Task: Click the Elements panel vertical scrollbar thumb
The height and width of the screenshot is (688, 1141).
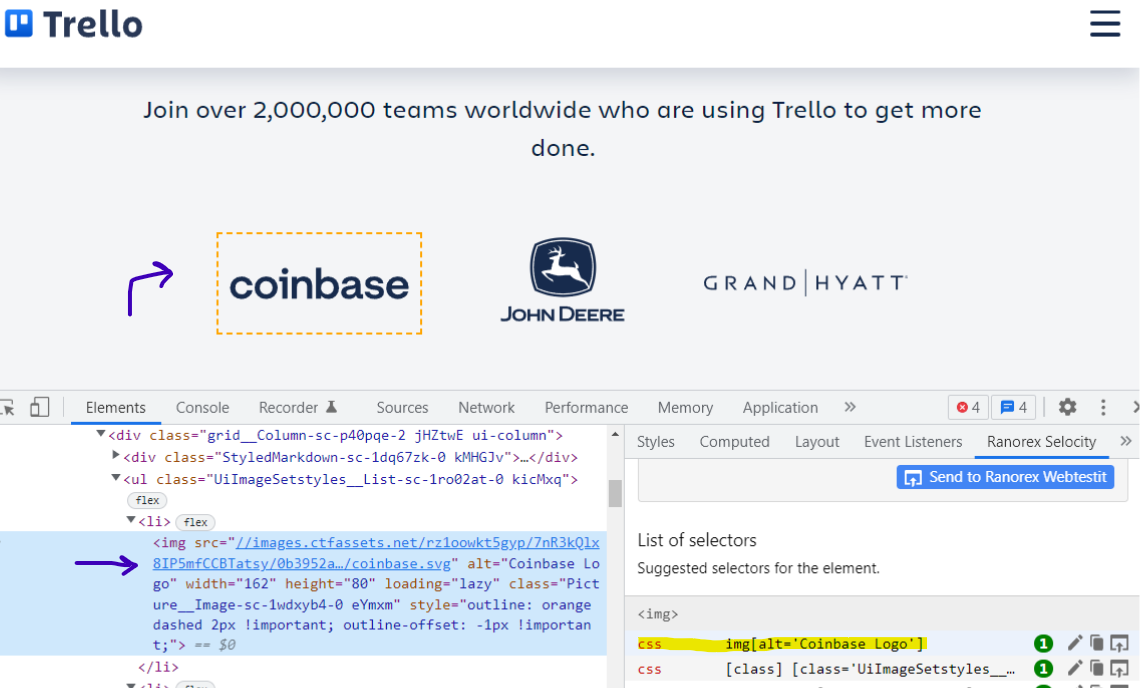Action: coord(615,493)
